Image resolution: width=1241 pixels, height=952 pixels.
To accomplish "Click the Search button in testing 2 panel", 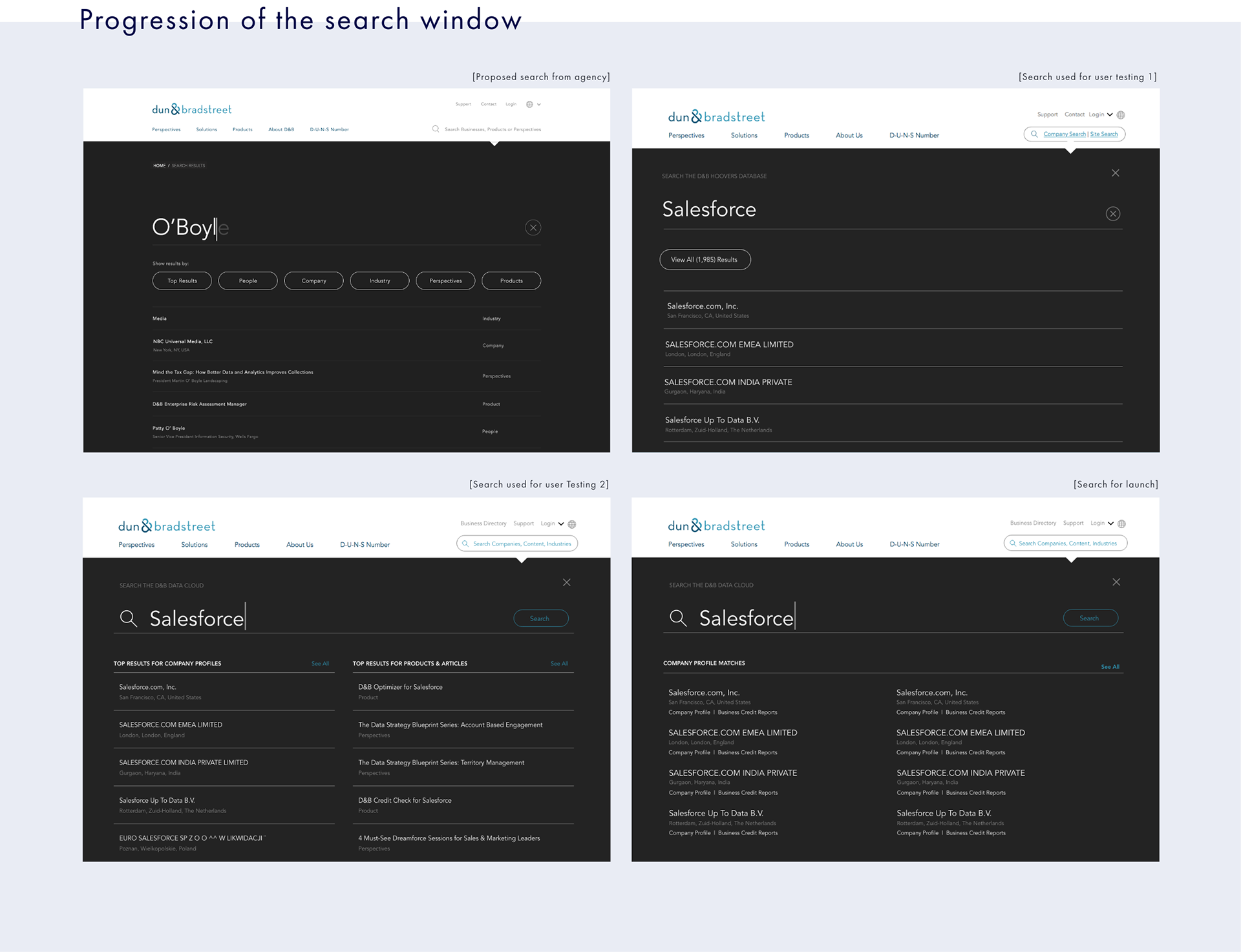I will [x=540, y=619].
